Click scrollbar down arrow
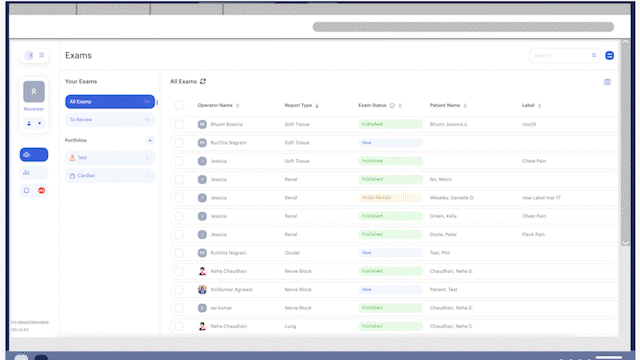Image resolution: width=640 pixels, height=360 pixels. click(625, 242)
